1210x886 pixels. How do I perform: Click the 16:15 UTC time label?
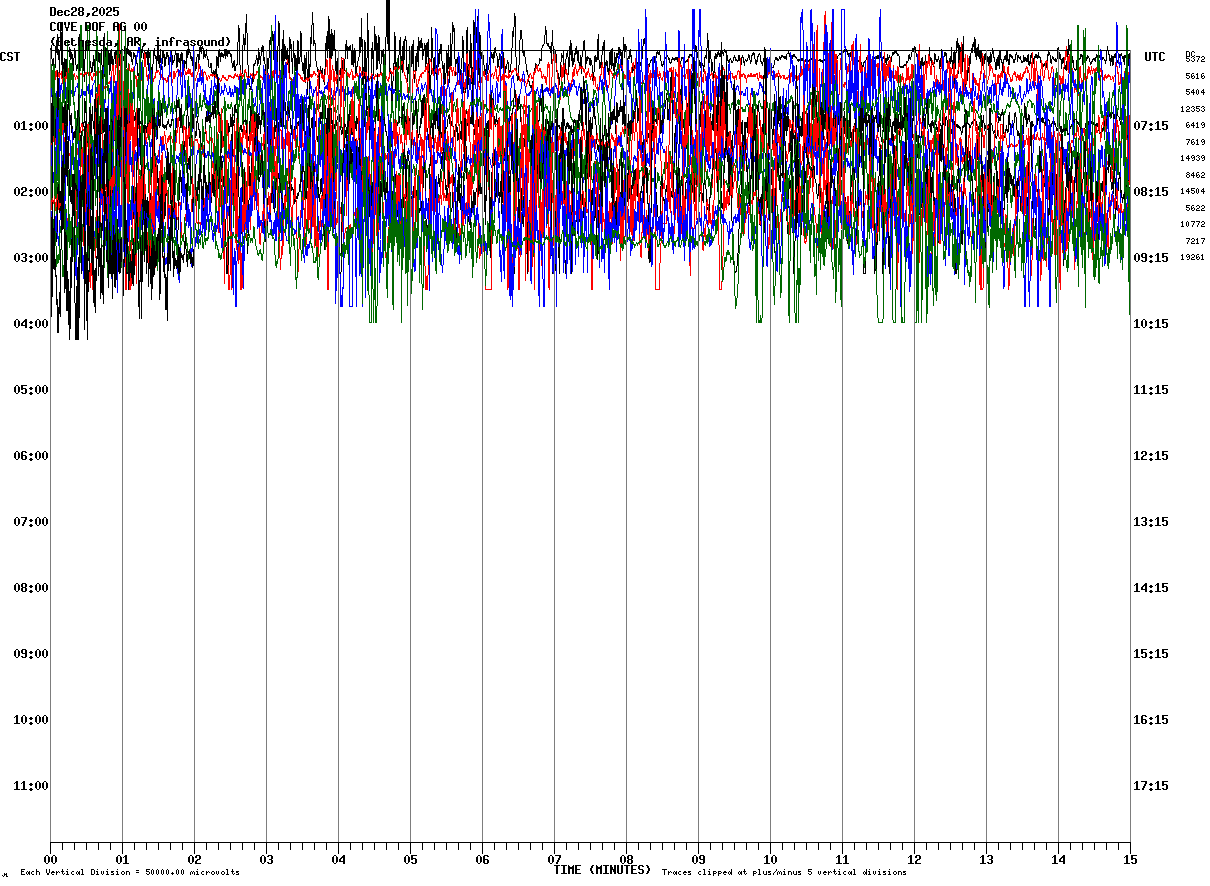(x=1151, y=720)
